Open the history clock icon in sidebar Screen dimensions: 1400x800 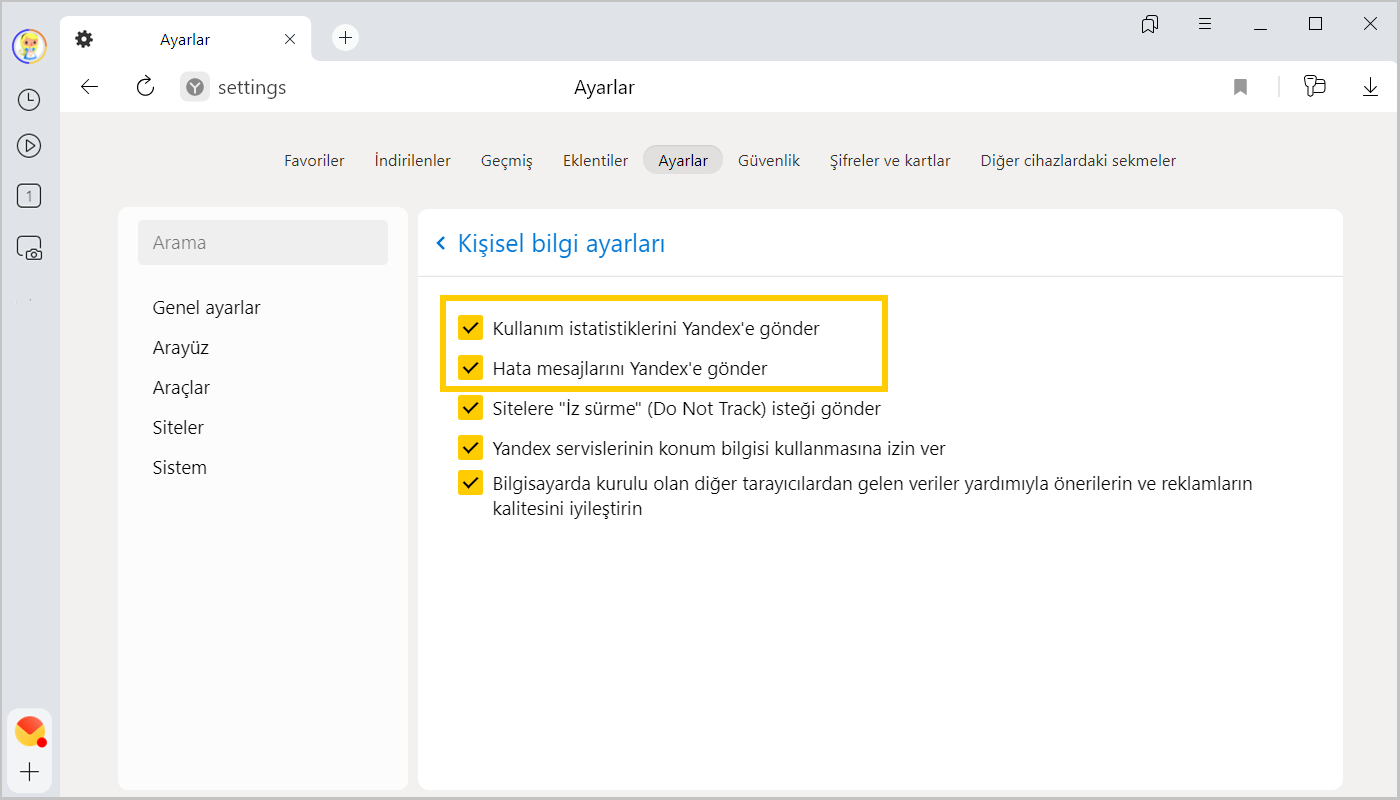click(x=29, y=99)
